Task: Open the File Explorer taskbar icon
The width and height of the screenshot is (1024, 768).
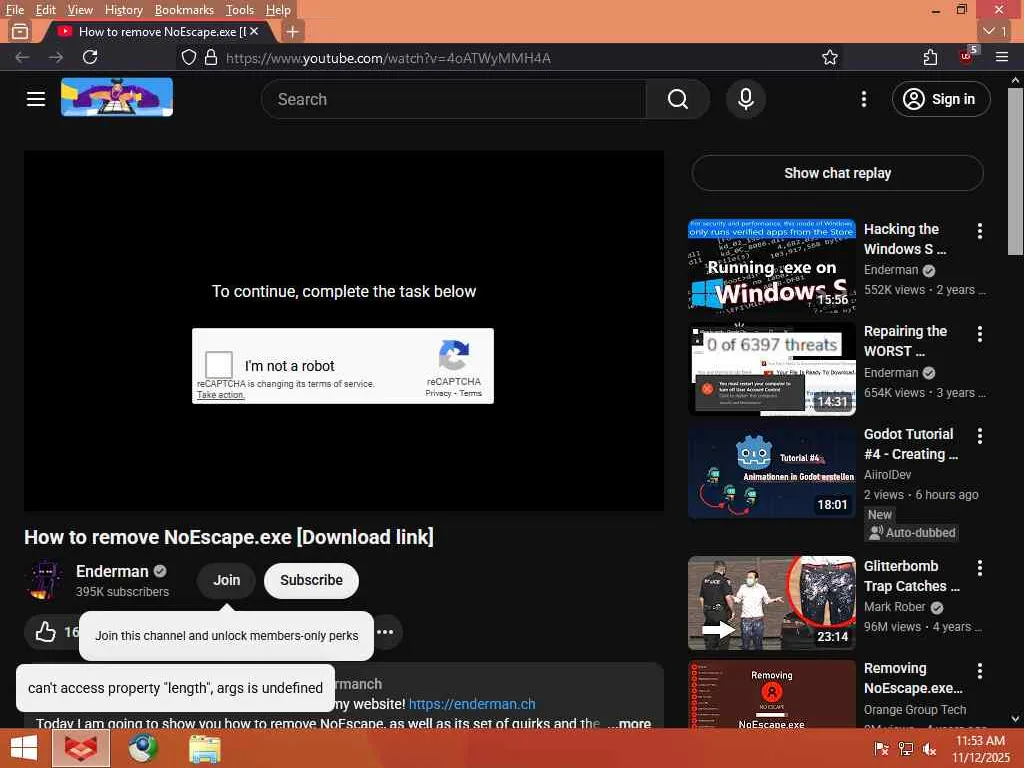Action: tap(204, 749)
